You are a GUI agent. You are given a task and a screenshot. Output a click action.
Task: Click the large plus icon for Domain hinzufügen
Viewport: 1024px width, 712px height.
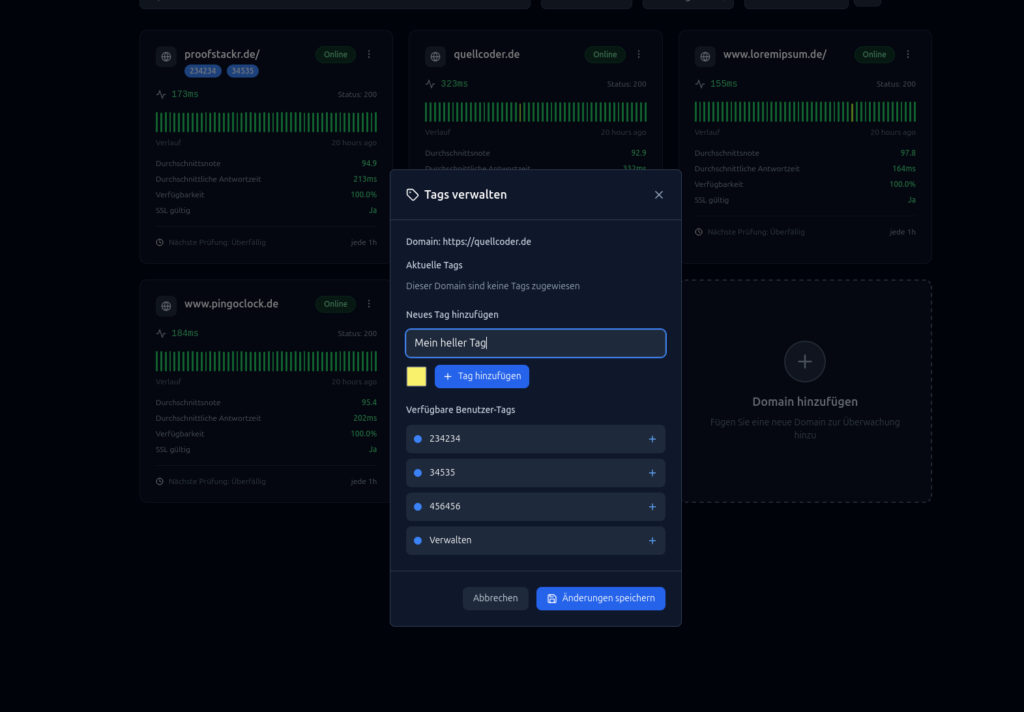[x=805, y=362]
